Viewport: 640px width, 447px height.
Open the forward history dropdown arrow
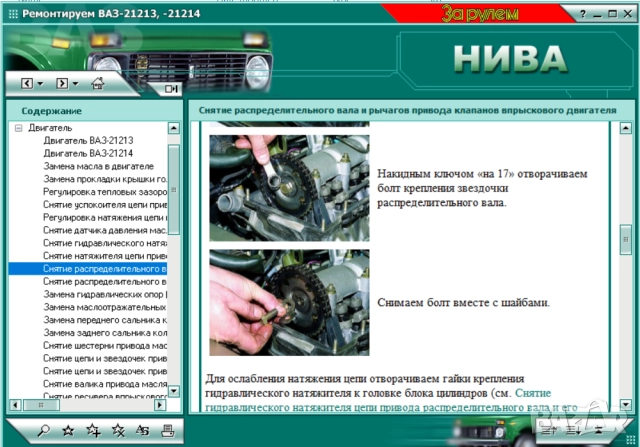point(74,83)
